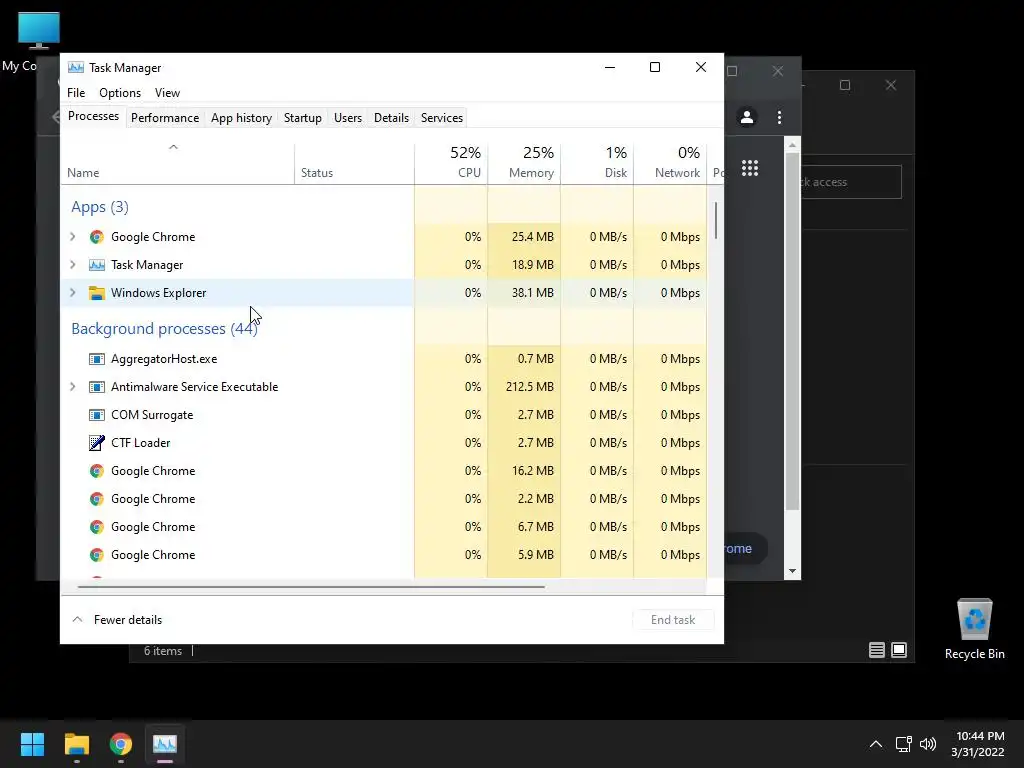Open the Chrome three-dot menu
The width and height of the screenshot is (1024, 768).
[x=779, y=117]
